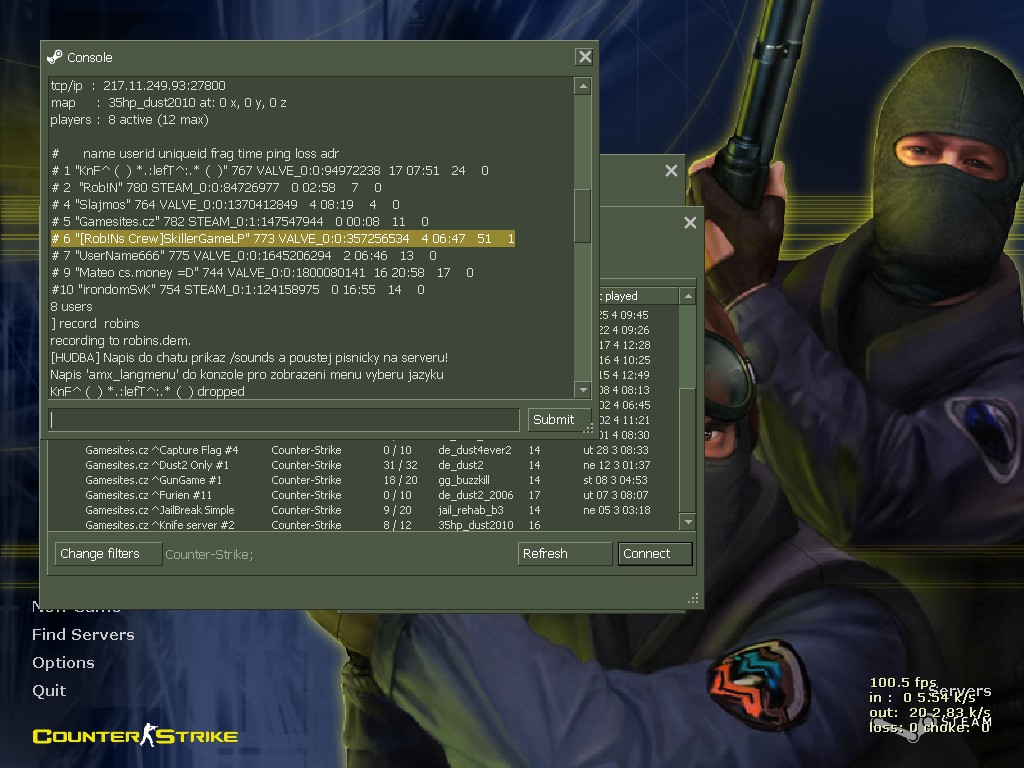Click the jail_rehab_b3 map cell
Screen dimensions: 1024x768
(471, 510)
